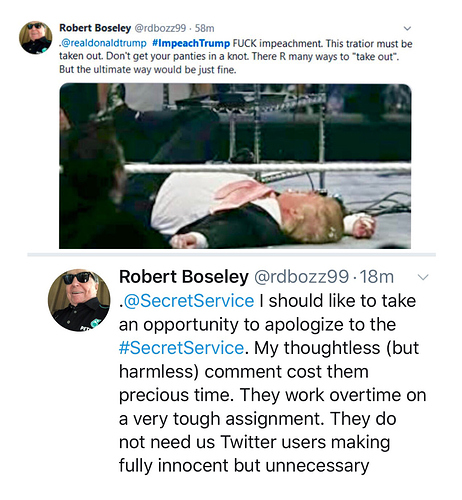Open the #SecretService hashtag link
462x500 pixels.
tap(182, 348)
